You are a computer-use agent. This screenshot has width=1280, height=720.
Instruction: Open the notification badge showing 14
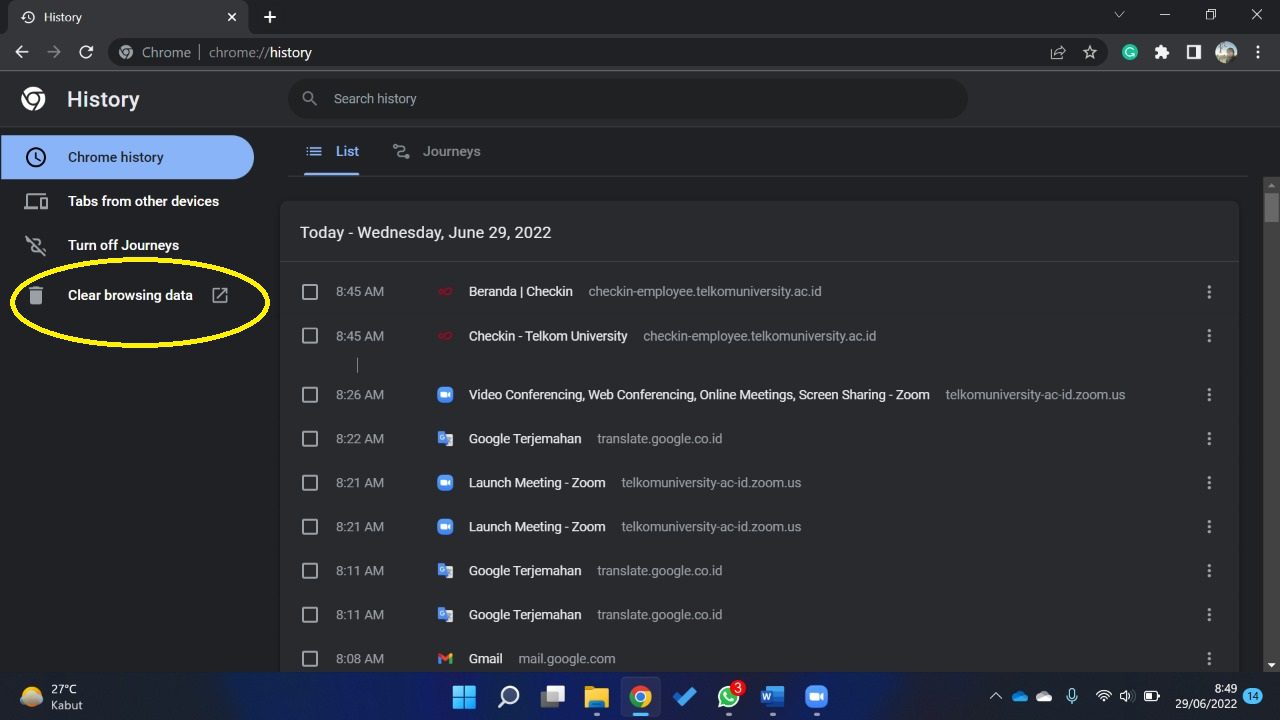[x=1253, y=696]
